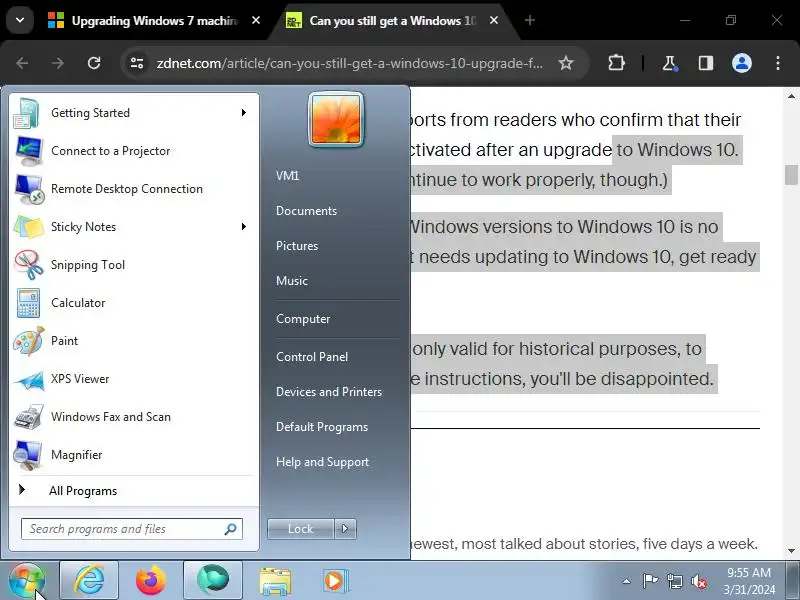
Task: Go back in the browser
Action: tap(22, 63)
